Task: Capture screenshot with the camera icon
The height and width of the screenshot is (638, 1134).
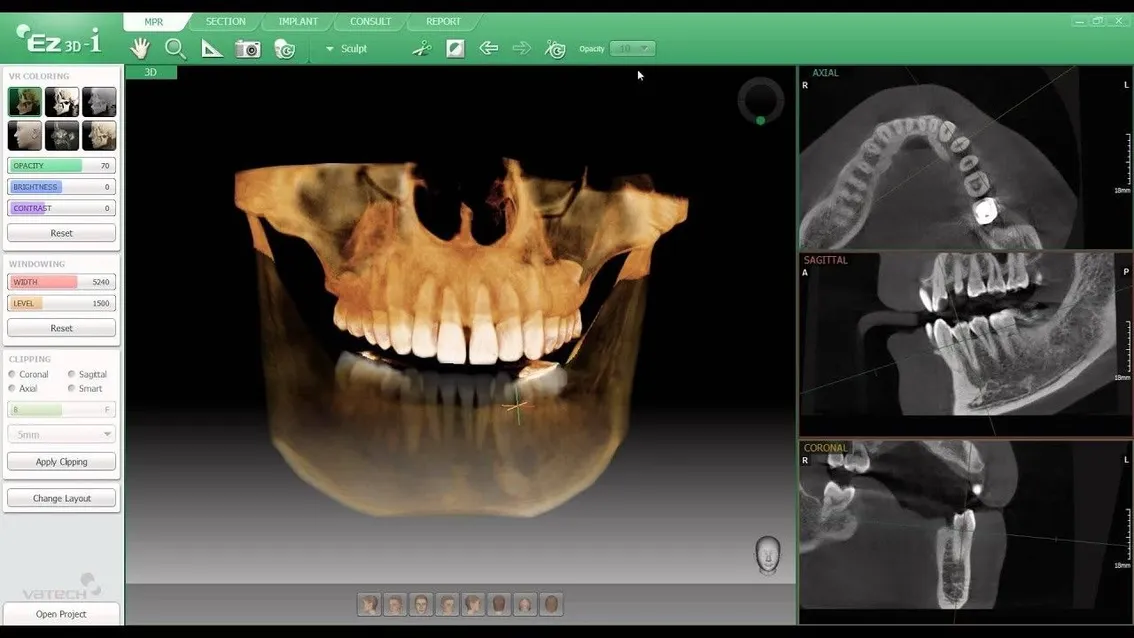Action: click(x=248, y=48)
